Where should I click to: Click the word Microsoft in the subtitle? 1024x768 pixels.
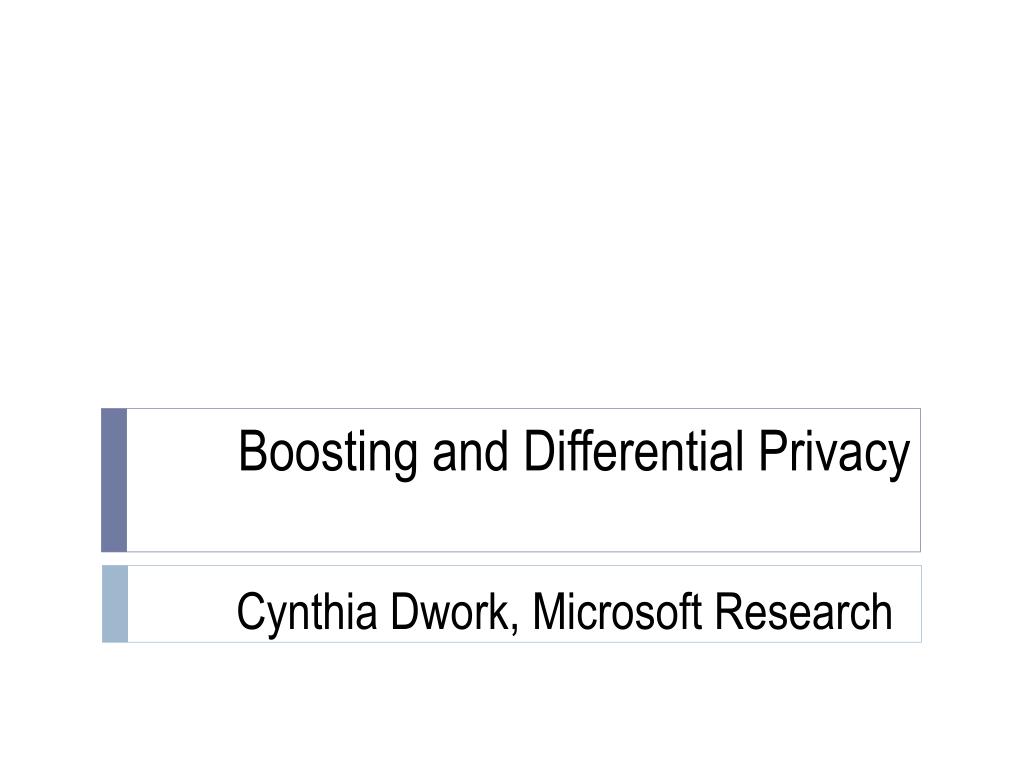pos(616,611)
